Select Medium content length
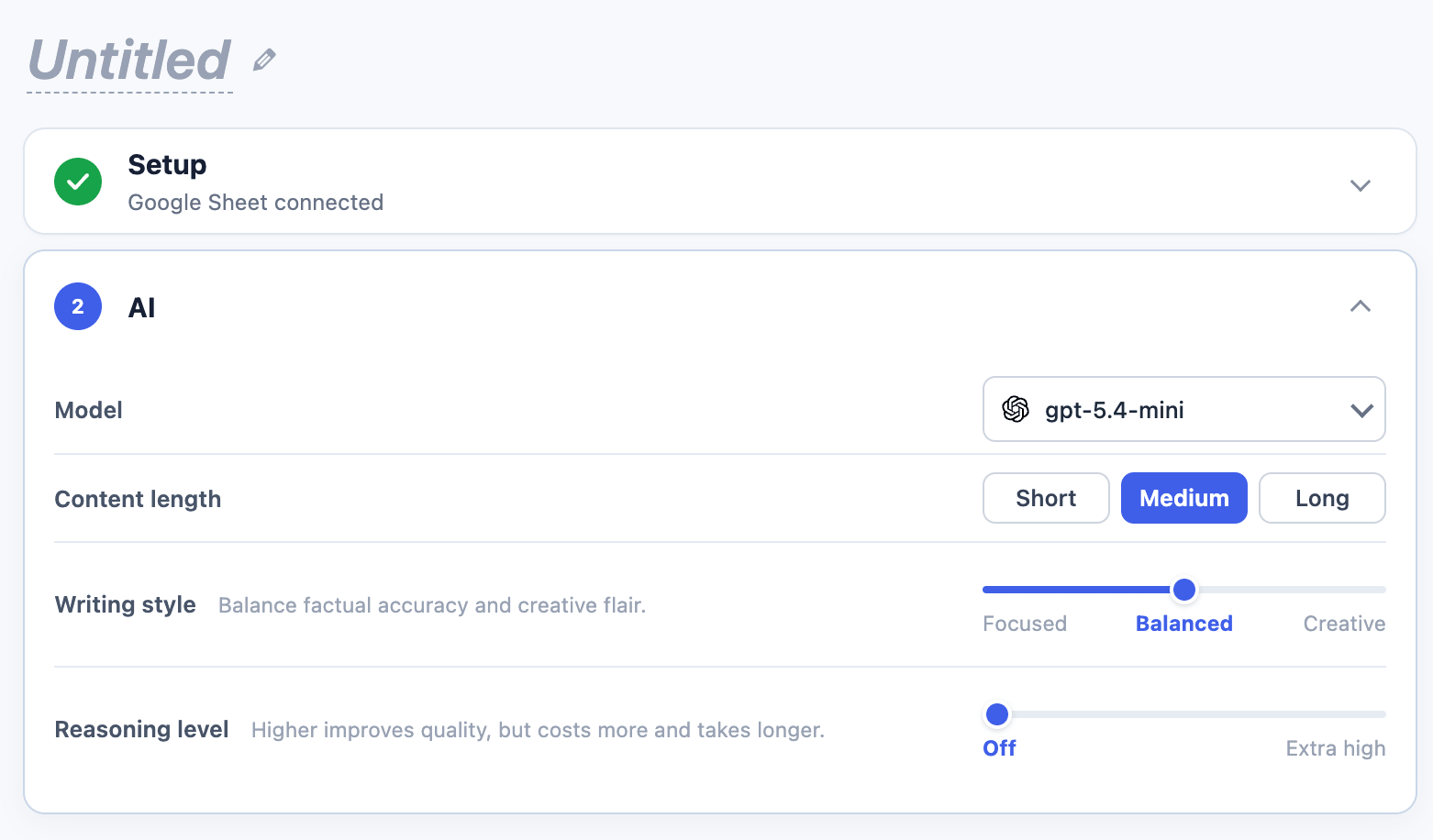The width and height of the screenshot is (1433, 840). click(x=1184, y=498)
